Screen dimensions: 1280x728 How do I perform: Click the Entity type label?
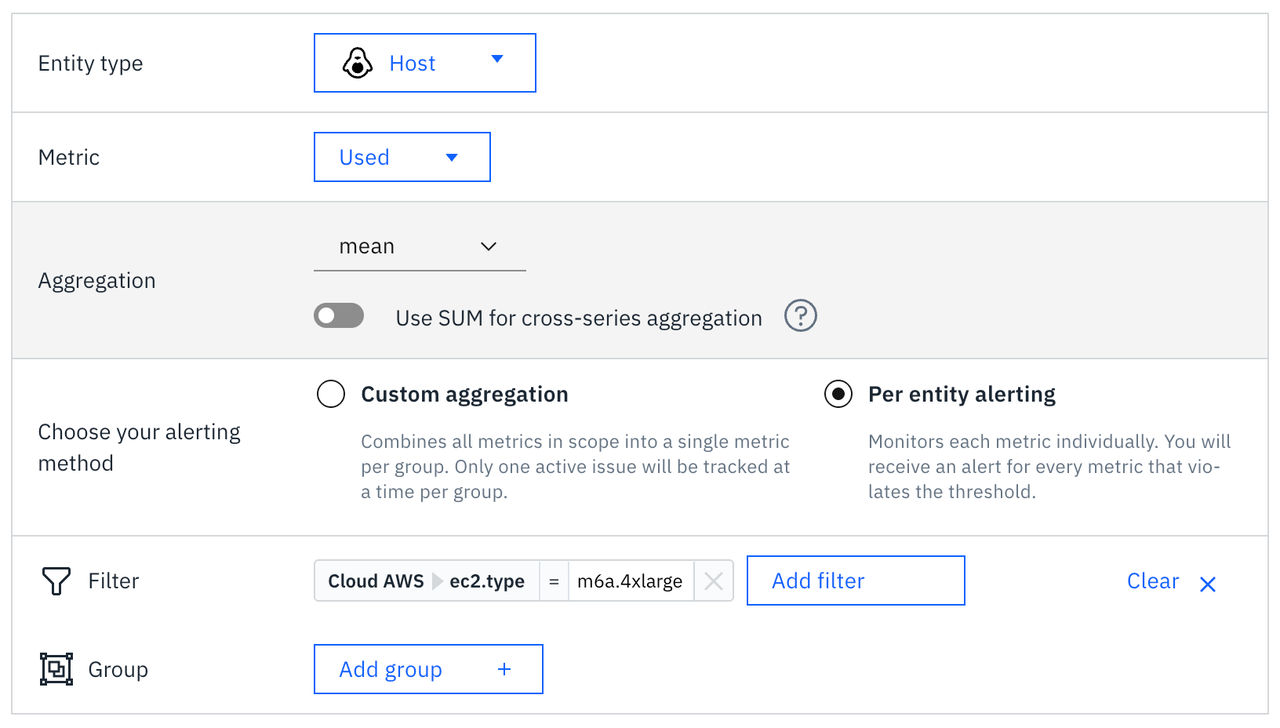click(90, 63)
